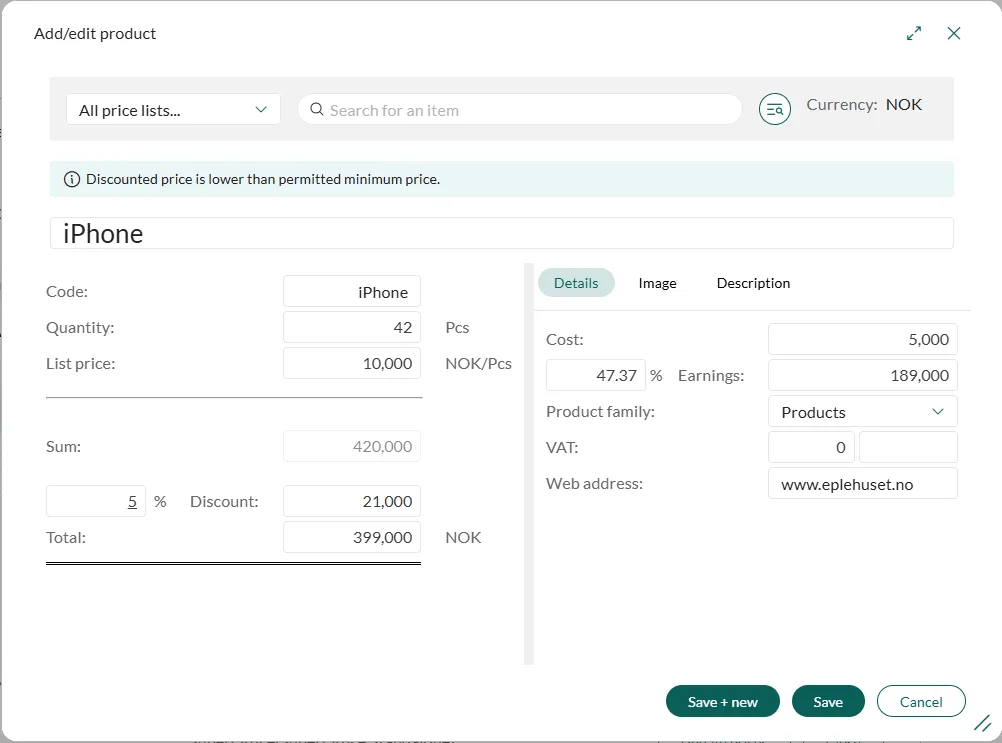This screenshot has height=743, width=1002.
Task: Grab the resize handle at dialog corner
Action: click(982, 722)
